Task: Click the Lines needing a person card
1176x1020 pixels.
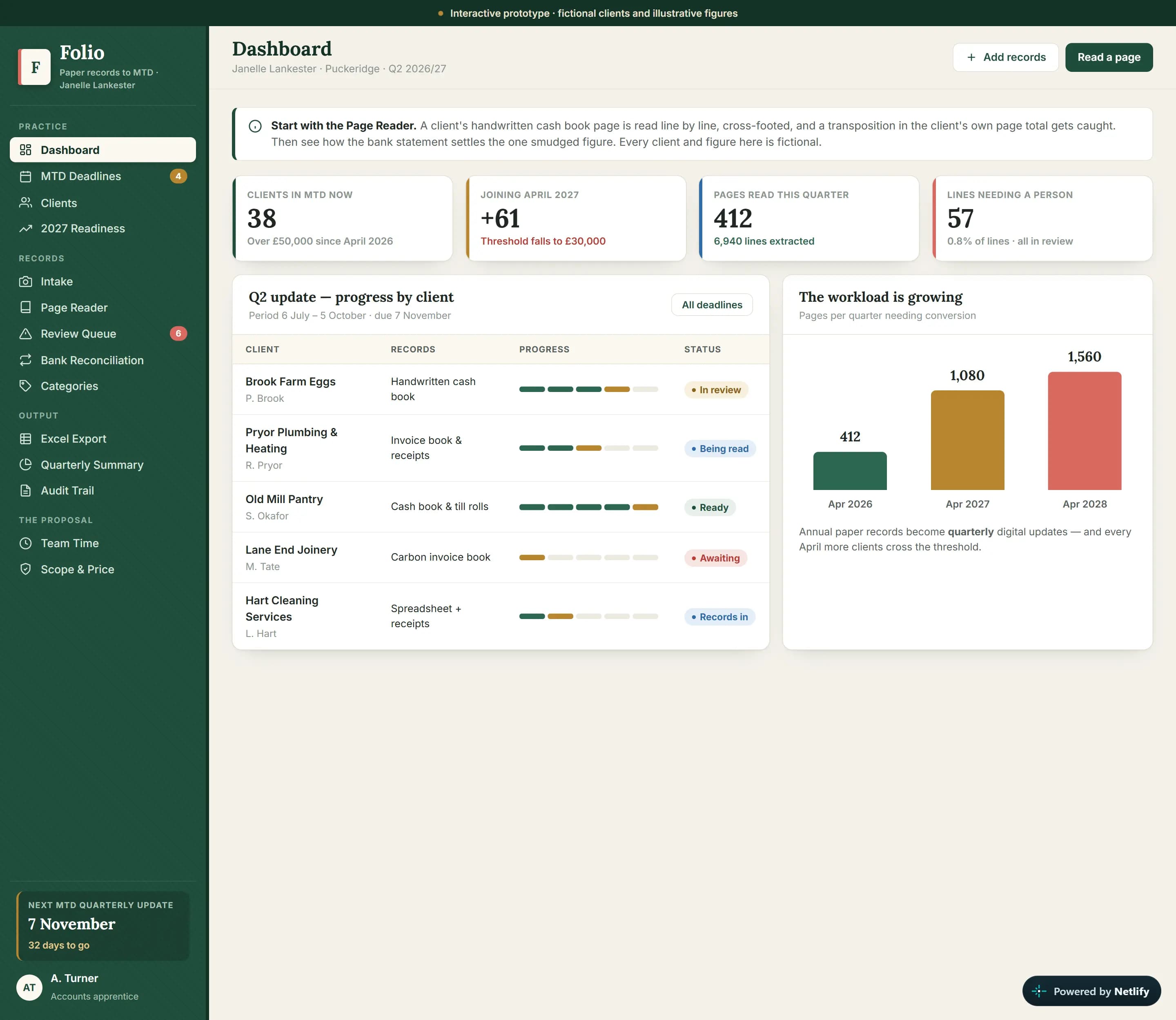Action: click(1043, 218)
